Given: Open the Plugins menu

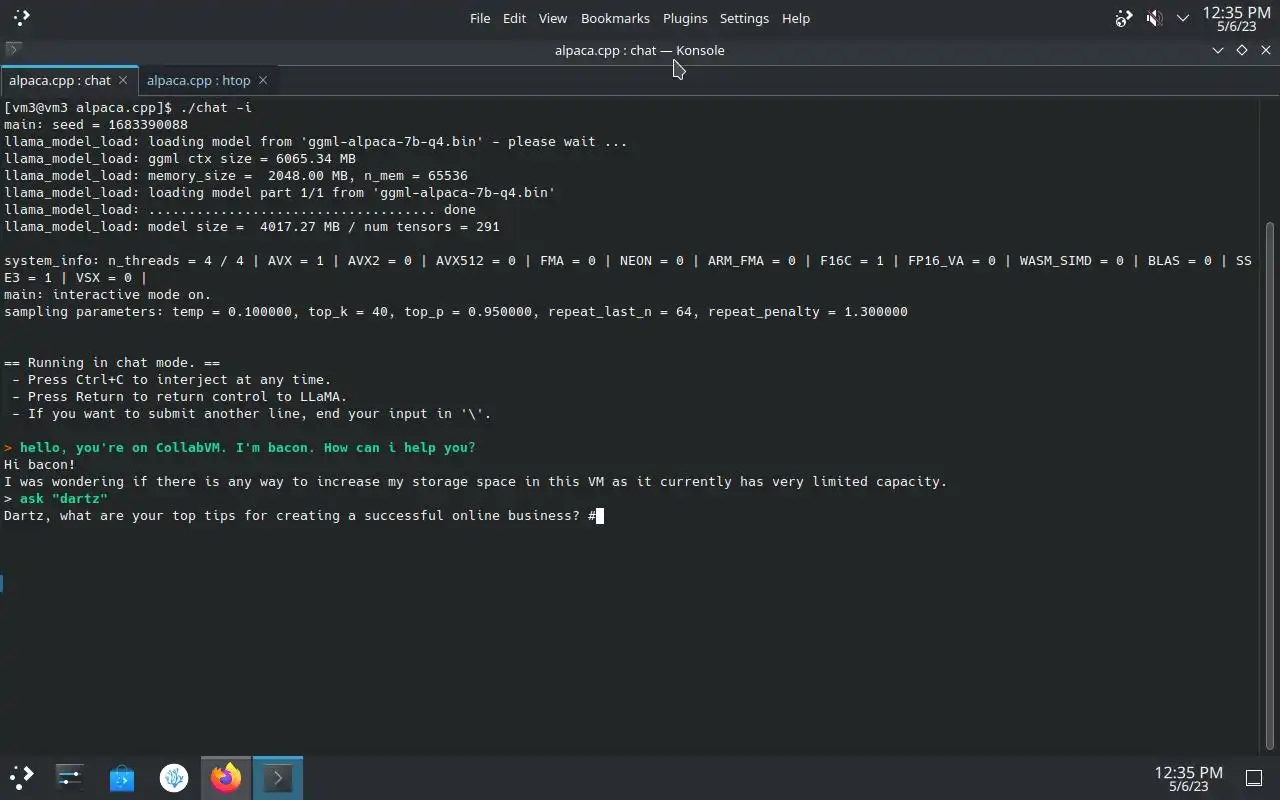Looking at the screenshot, I should pyautogui.click(x=685, y=18).
